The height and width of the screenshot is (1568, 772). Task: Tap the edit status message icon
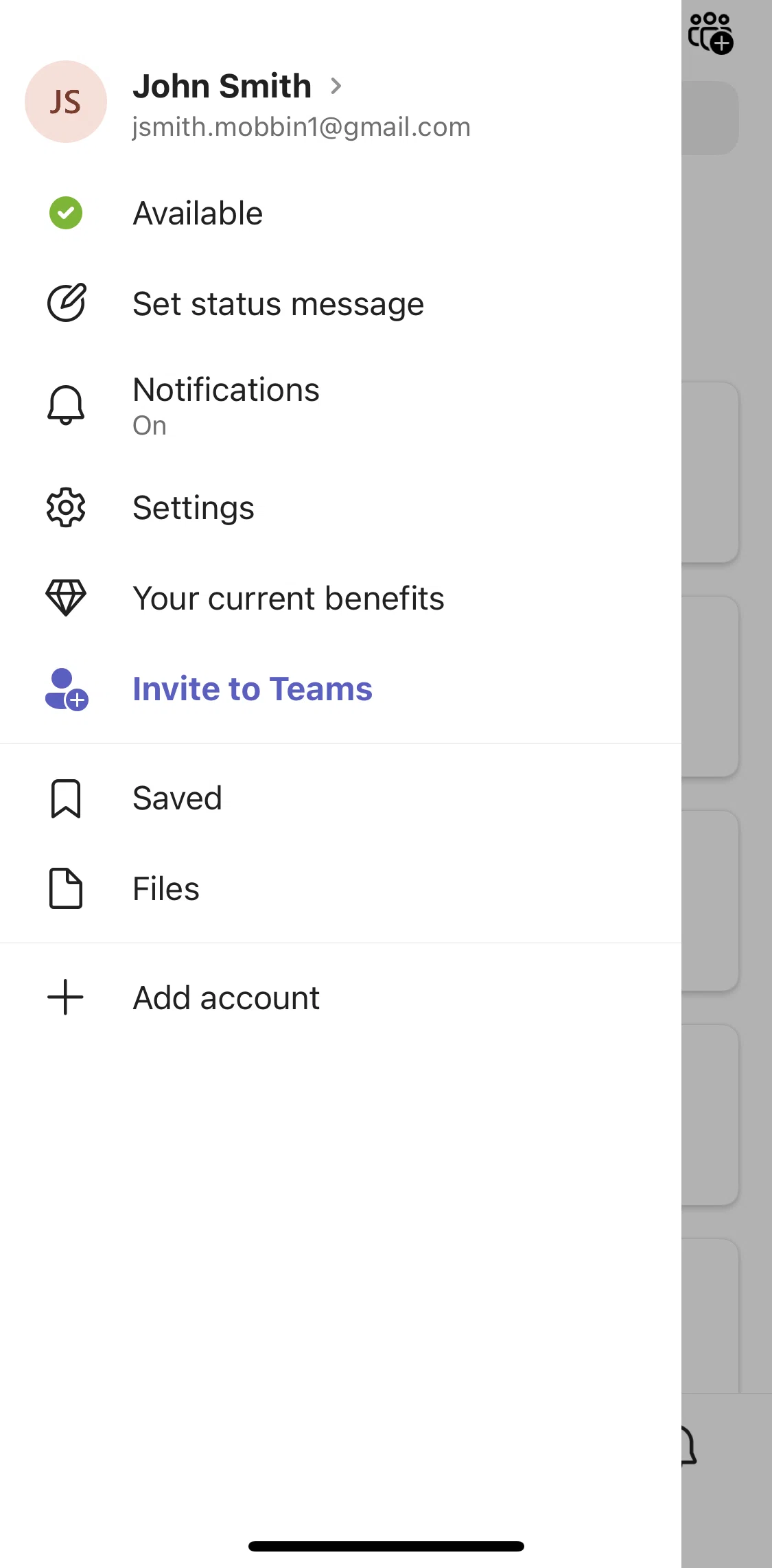pyautogui.click(x=66, y=303)
